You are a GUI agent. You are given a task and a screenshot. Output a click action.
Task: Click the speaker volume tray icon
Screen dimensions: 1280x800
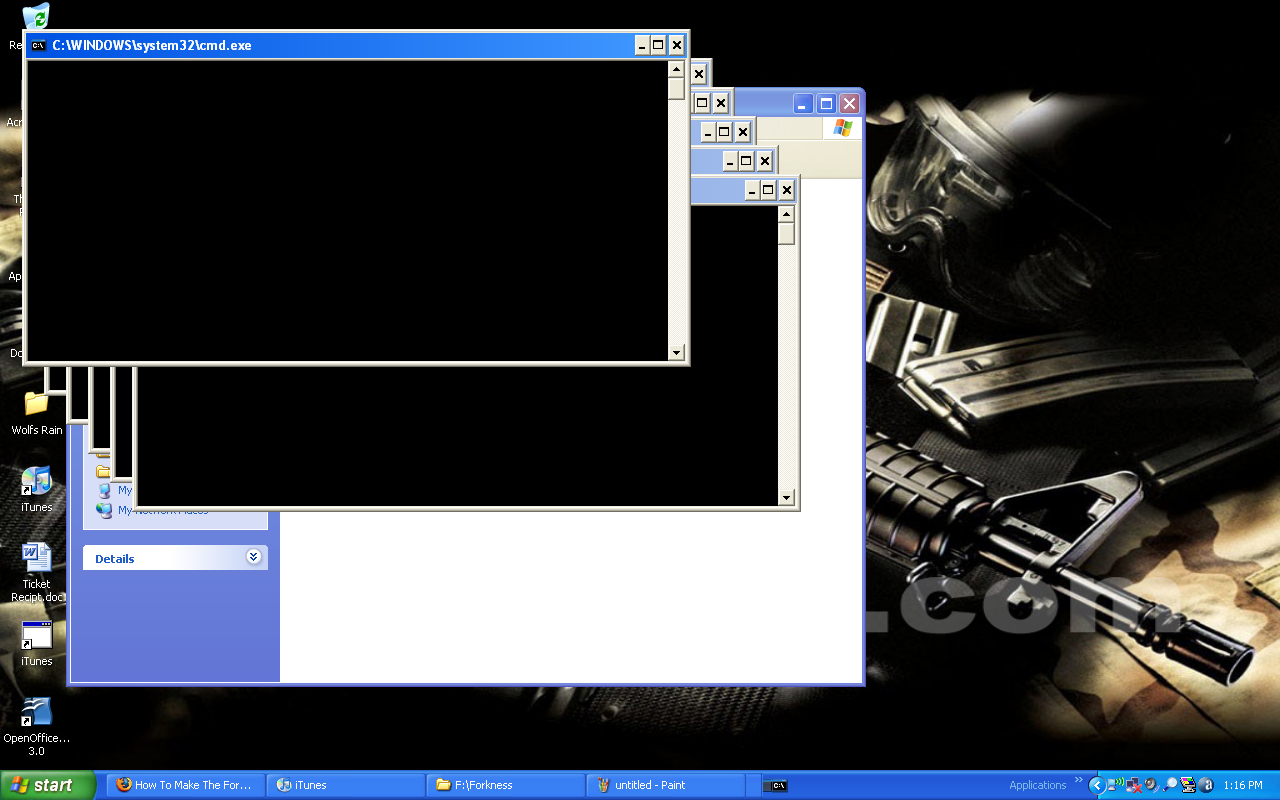(1151, 785)
